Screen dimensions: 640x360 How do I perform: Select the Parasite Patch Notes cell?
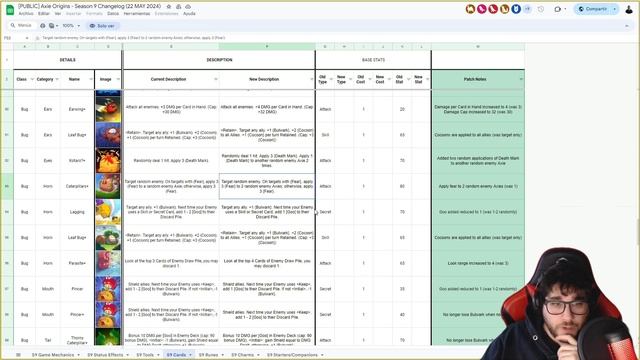point(478,263)
